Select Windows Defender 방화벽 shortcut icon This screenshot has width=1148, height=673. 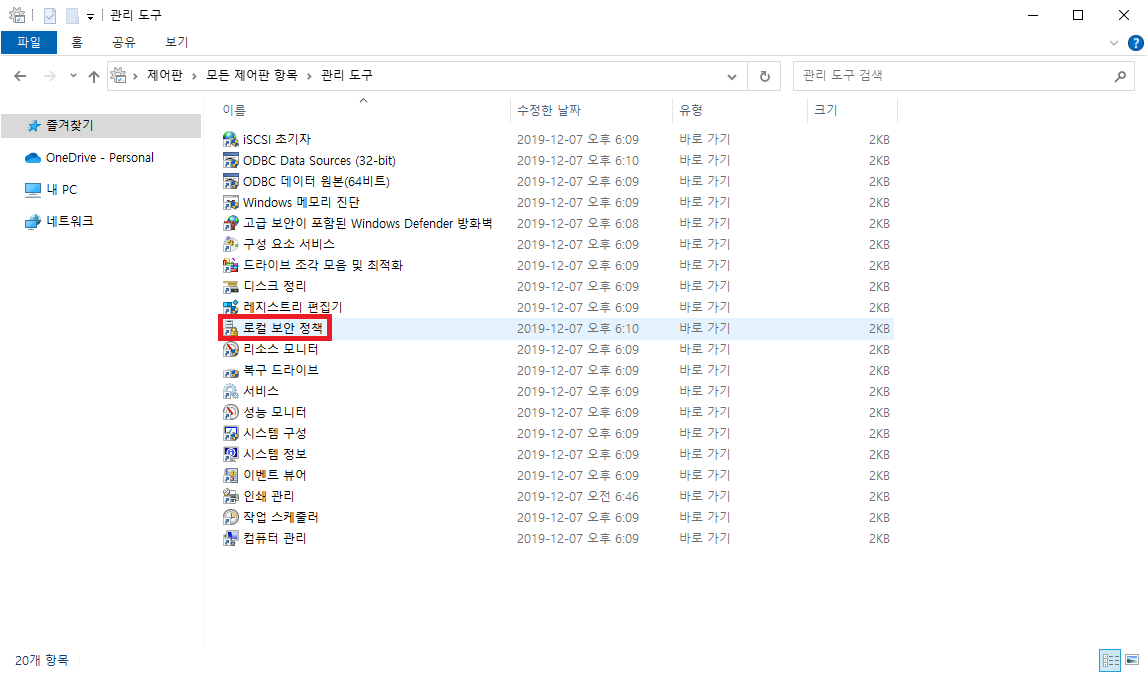(231, 223)
